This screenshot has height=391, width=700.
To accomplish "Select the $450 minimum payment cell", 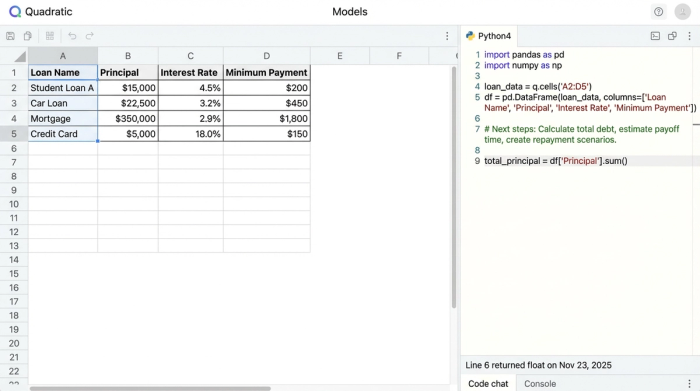I will coord(267,103).
